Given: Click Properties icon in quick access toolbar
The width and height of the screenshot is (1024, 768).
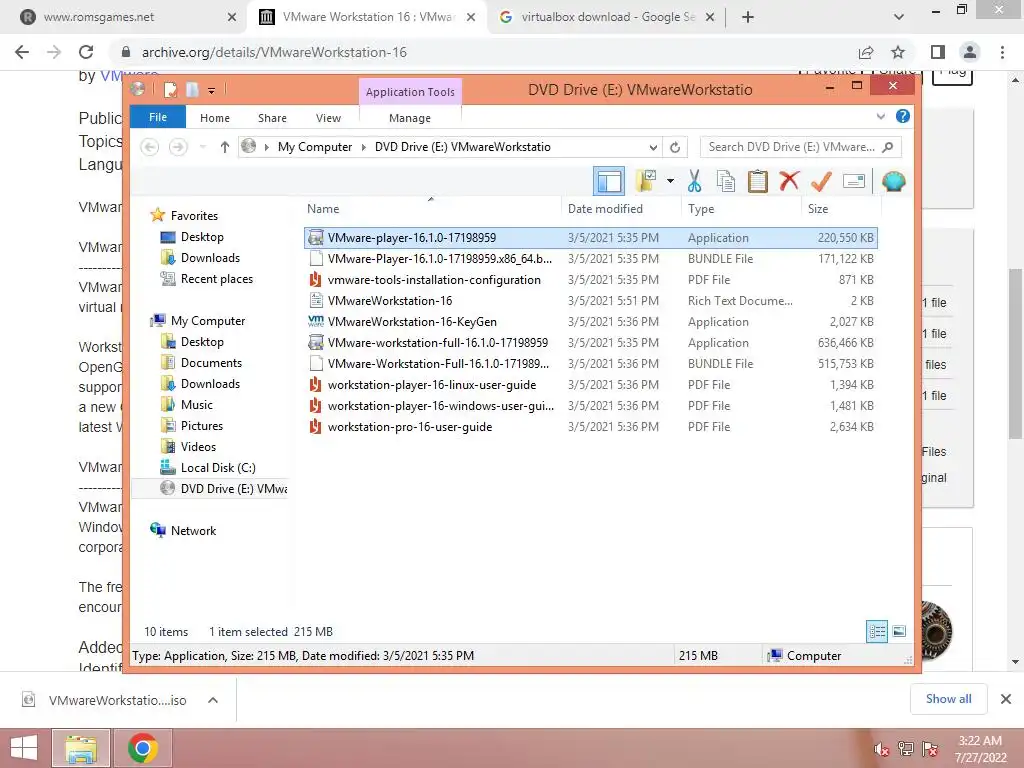Looking at the screenshot, I should (170, 89).
